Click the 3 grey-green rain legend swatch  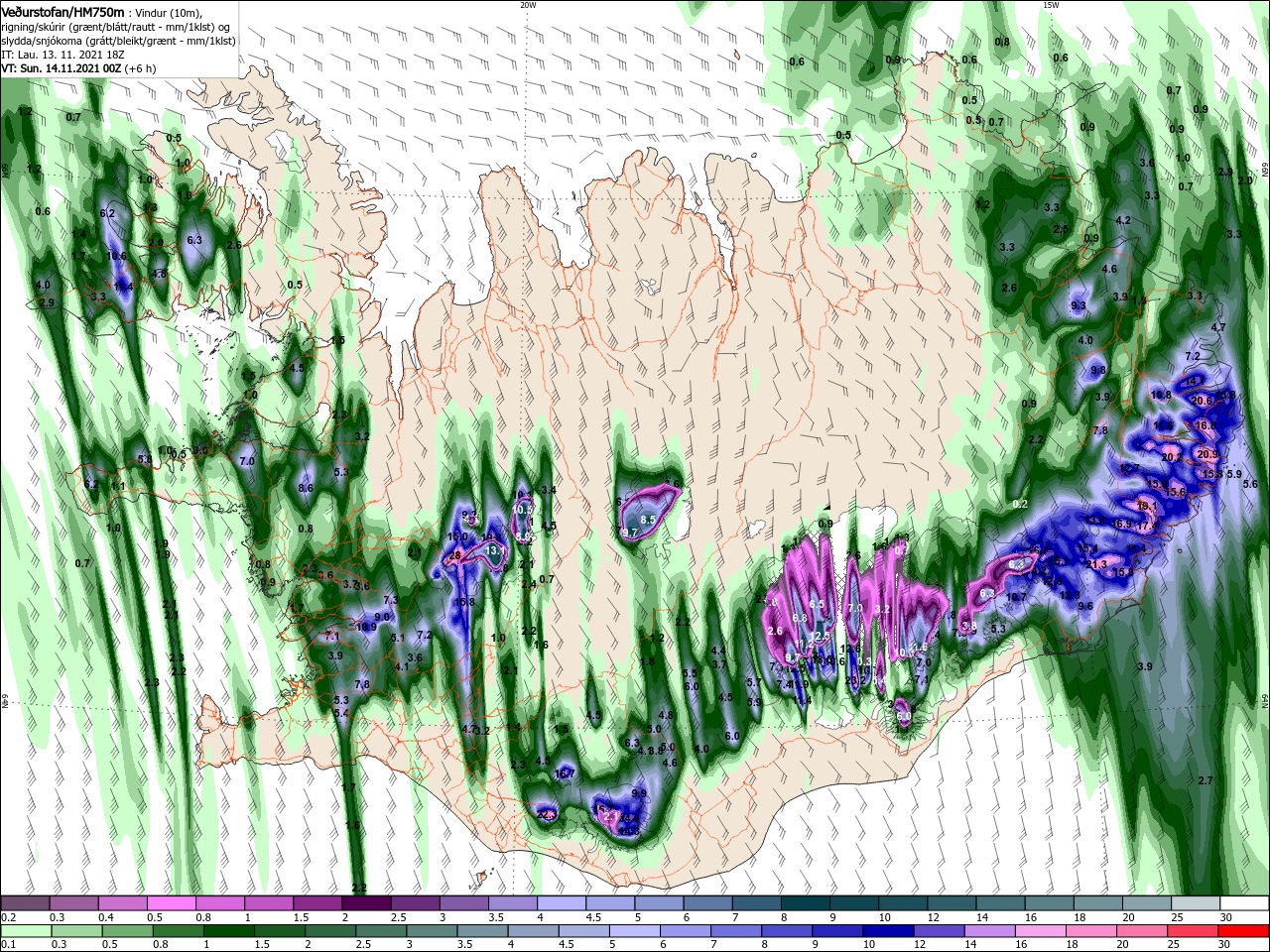tap(432, 931)
